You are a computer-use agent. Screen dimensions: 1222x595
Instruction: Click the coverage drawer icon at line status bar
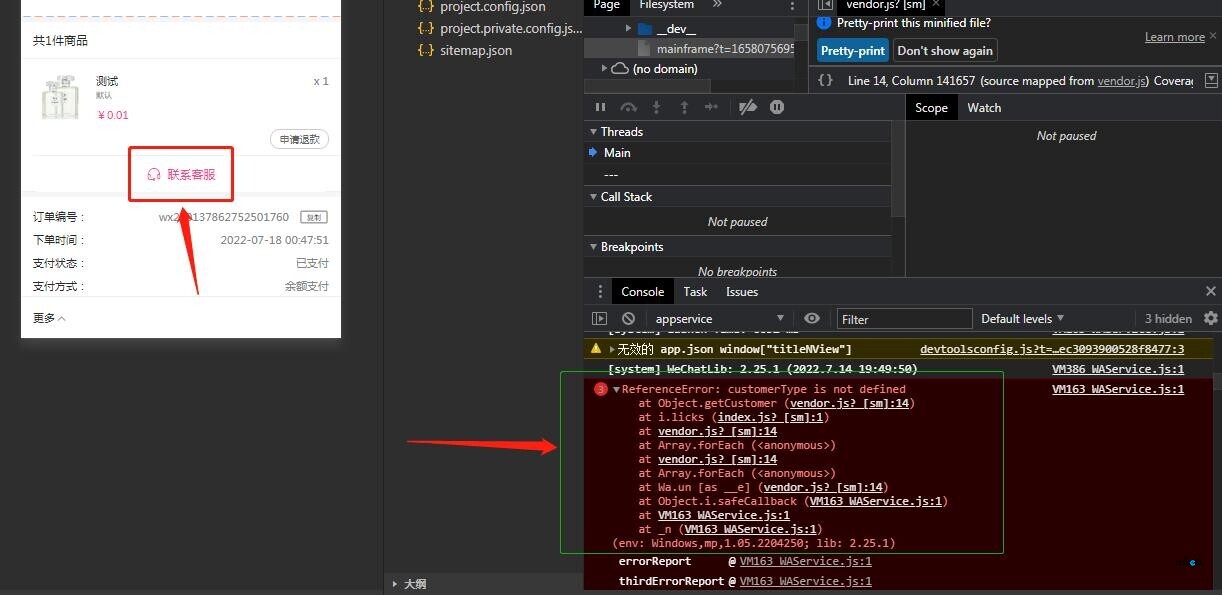1212,80
